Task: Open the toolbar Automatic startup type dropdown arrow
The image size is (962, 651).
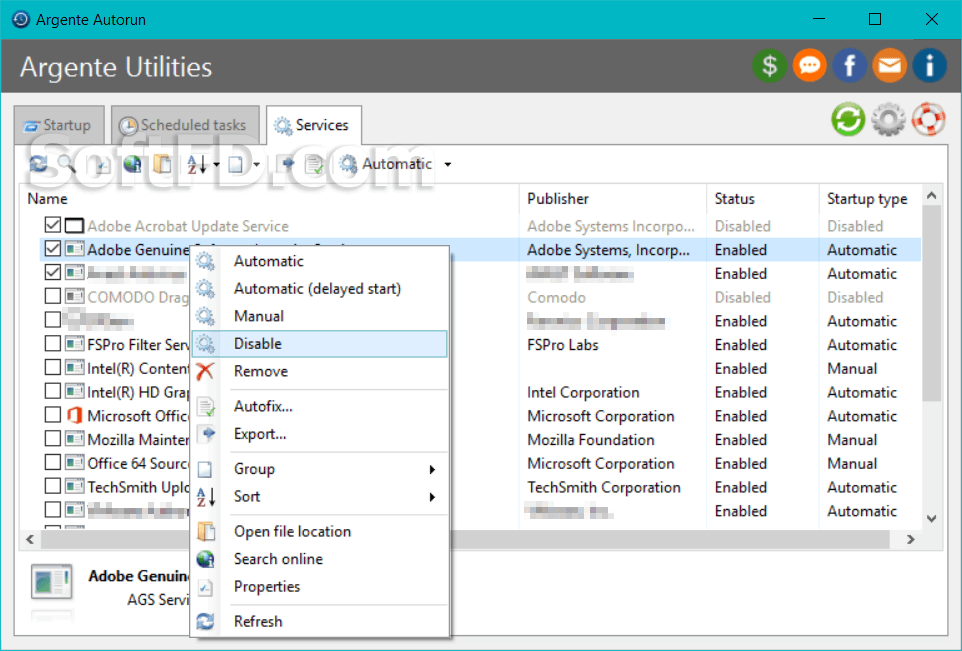Action: (448, 164)
